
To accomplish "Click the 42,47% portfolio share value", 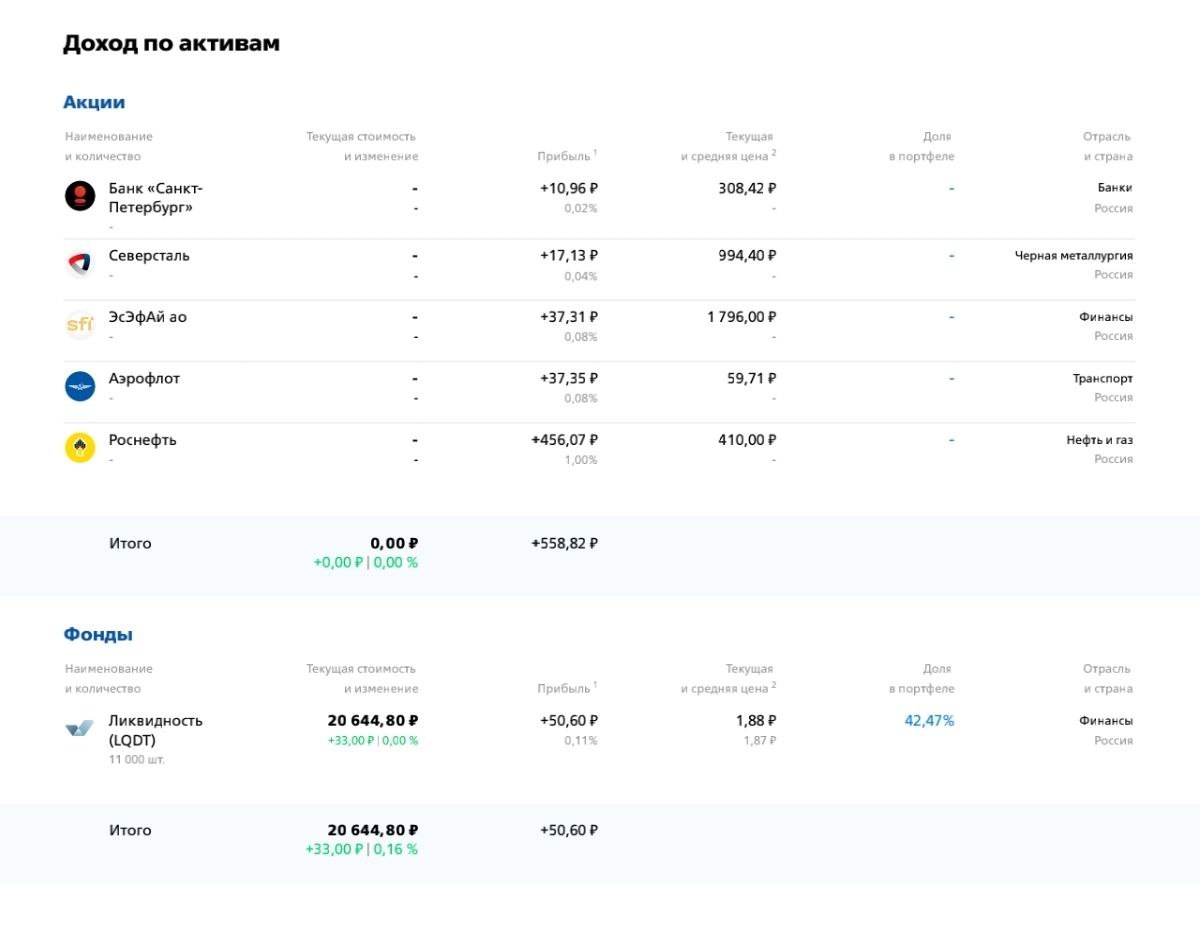I will coord(929,721).
